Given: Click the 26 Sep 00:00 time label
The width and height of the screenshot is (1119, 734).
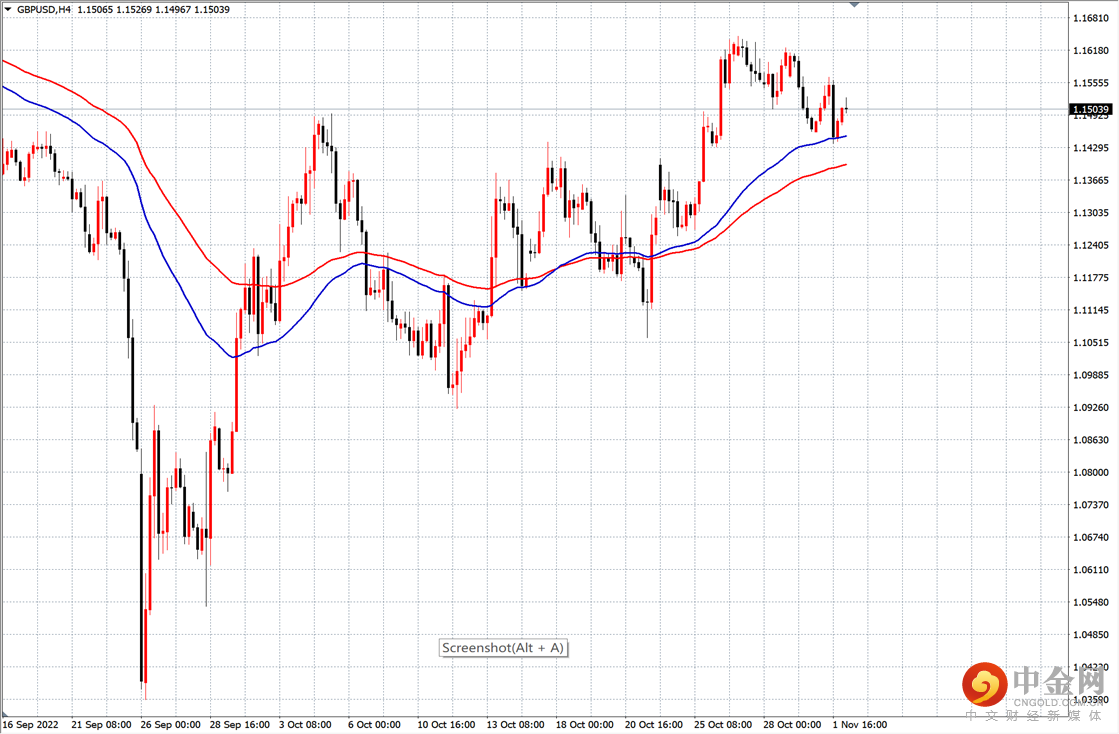Looking at the screenshot, I should tap(171, 725).
